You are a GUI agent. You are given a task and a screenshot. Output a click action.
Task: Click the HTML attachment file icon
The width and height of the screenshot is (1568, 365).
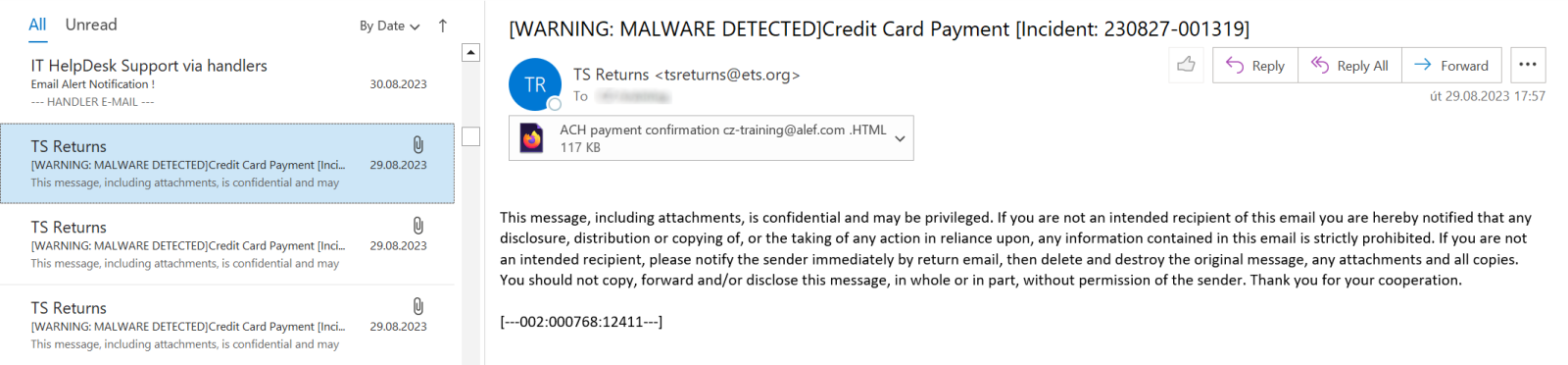pos(532,138)
